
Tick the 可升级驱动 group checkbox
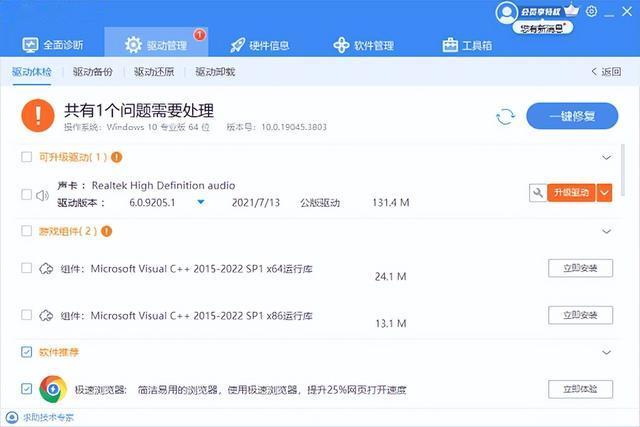pos(27,157)
